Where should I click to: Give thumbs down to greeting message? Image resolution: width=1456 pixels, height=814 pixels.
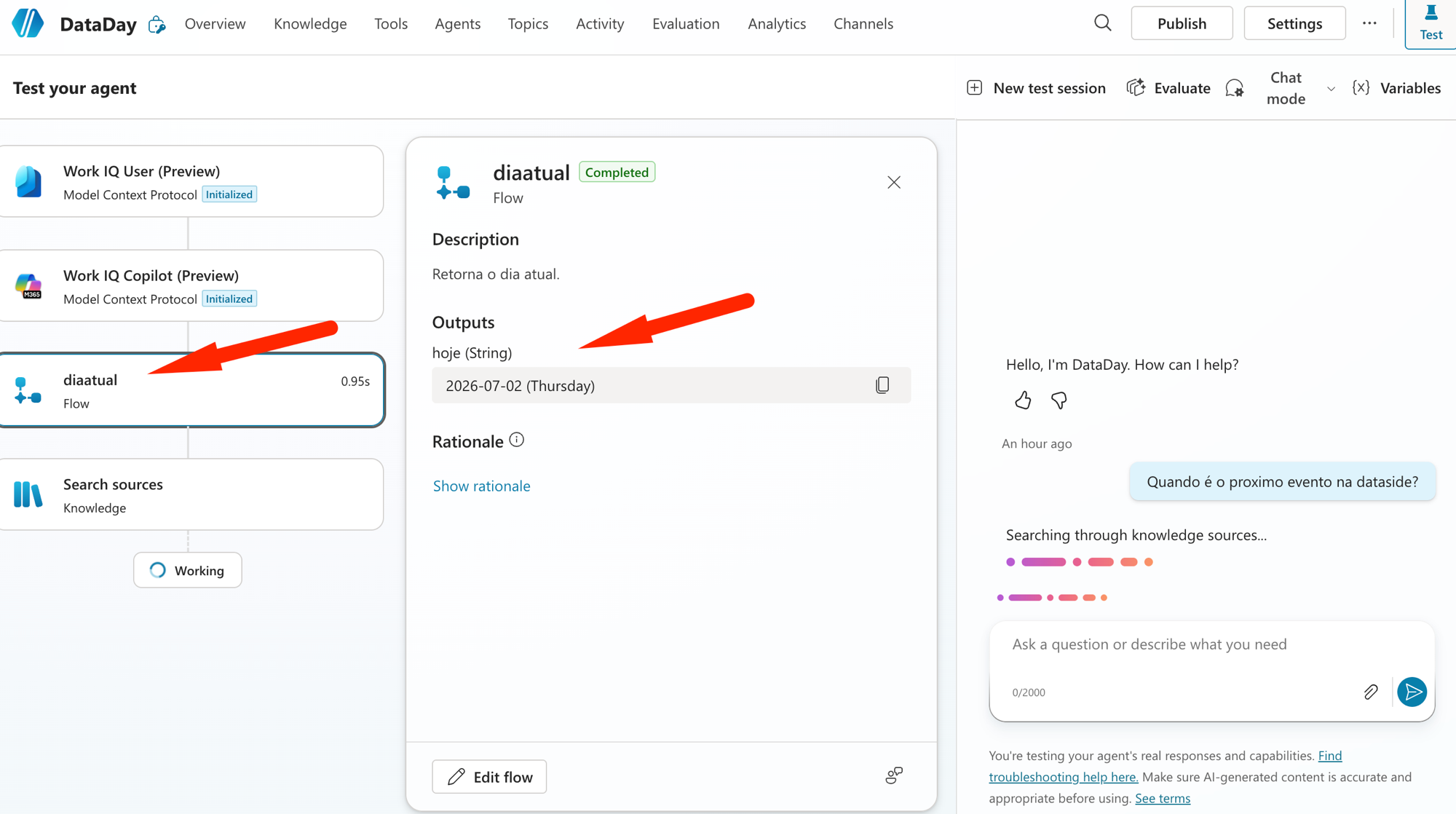point(1059,400)
